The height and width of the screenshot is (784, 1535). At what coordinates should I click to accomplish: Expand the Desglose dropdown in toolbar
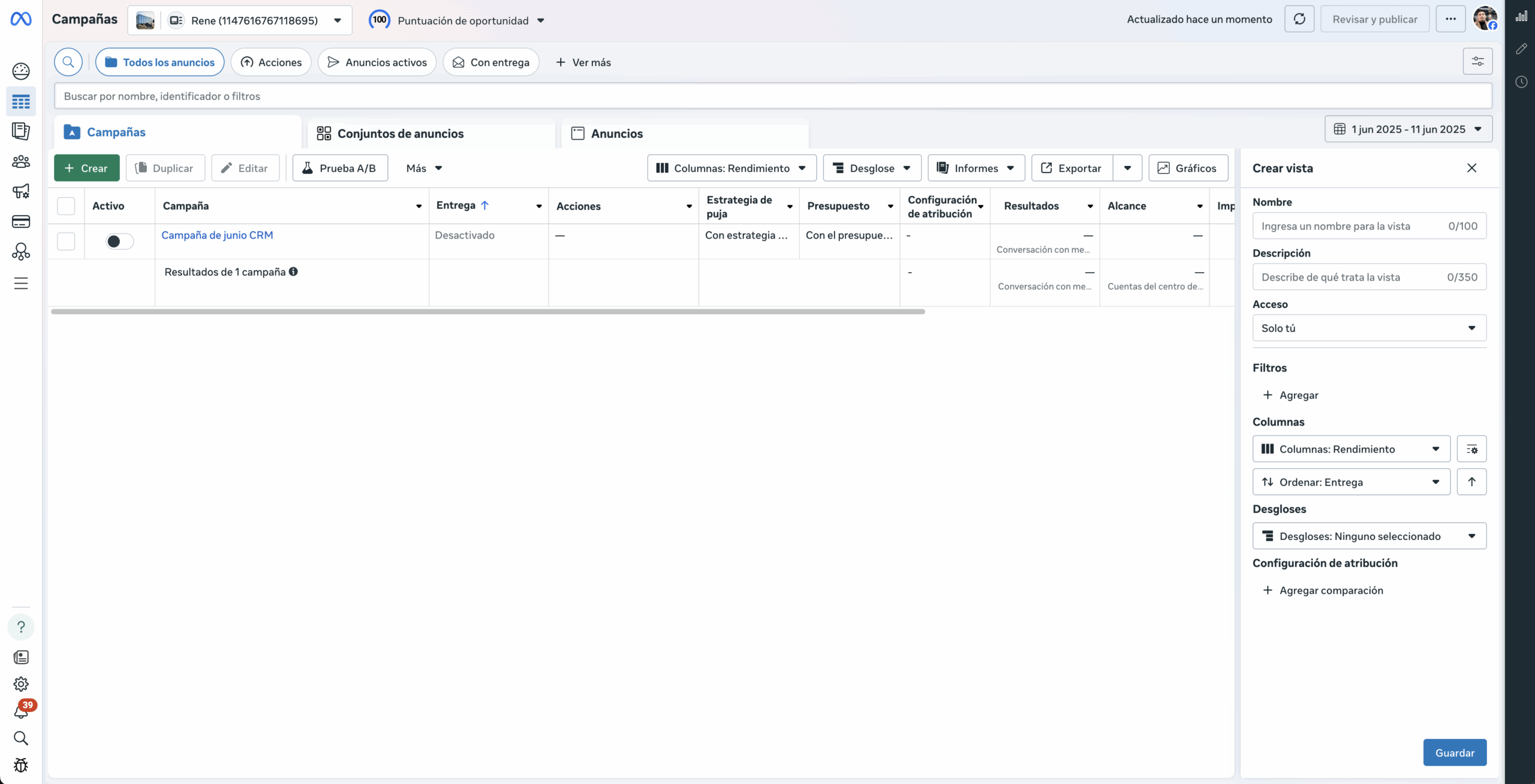(x=872, y=168)
